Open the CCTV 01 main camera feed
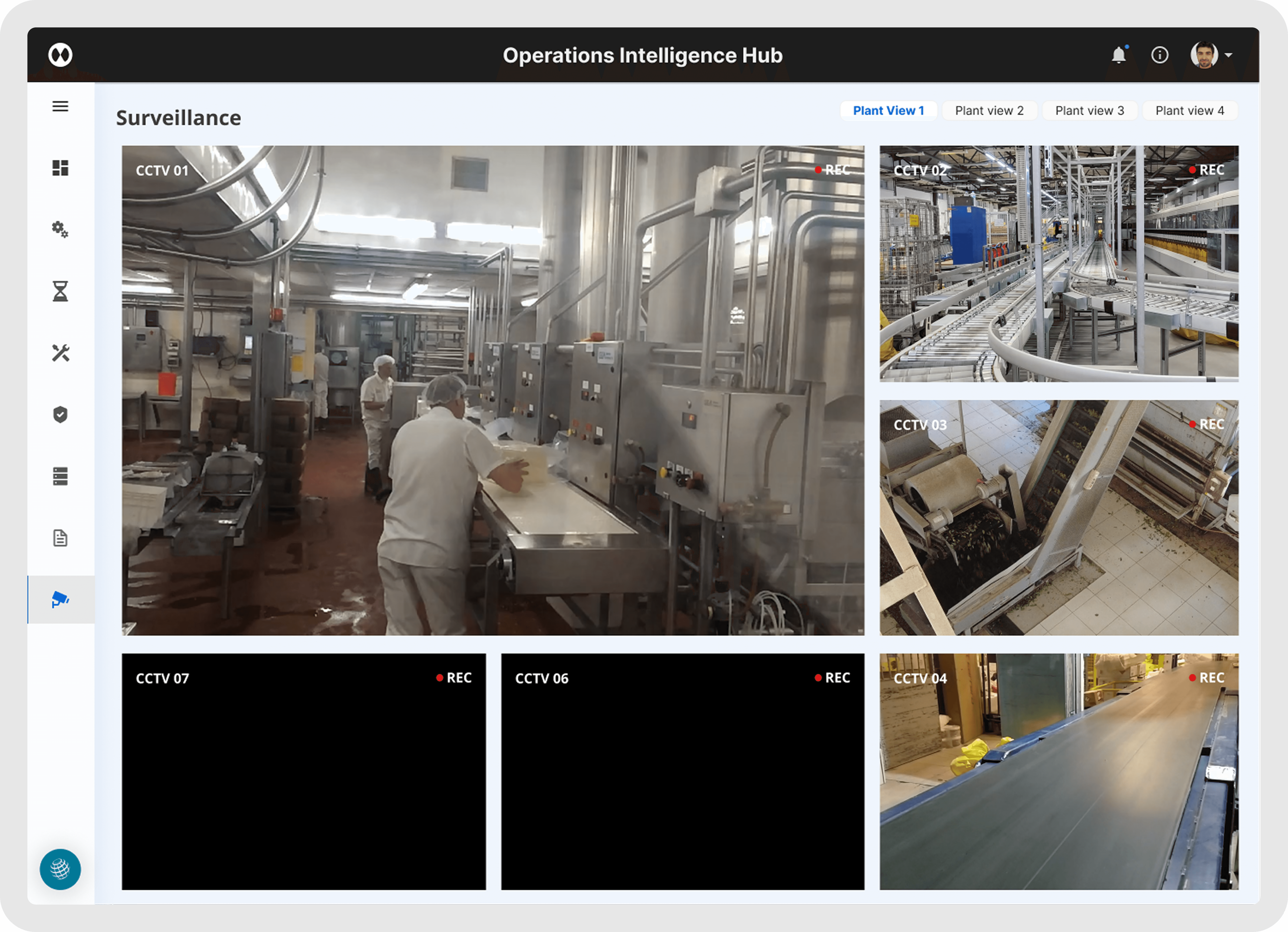Image resolution: width=1288 pixels, height=932 pixels. [x=492, y=390]
